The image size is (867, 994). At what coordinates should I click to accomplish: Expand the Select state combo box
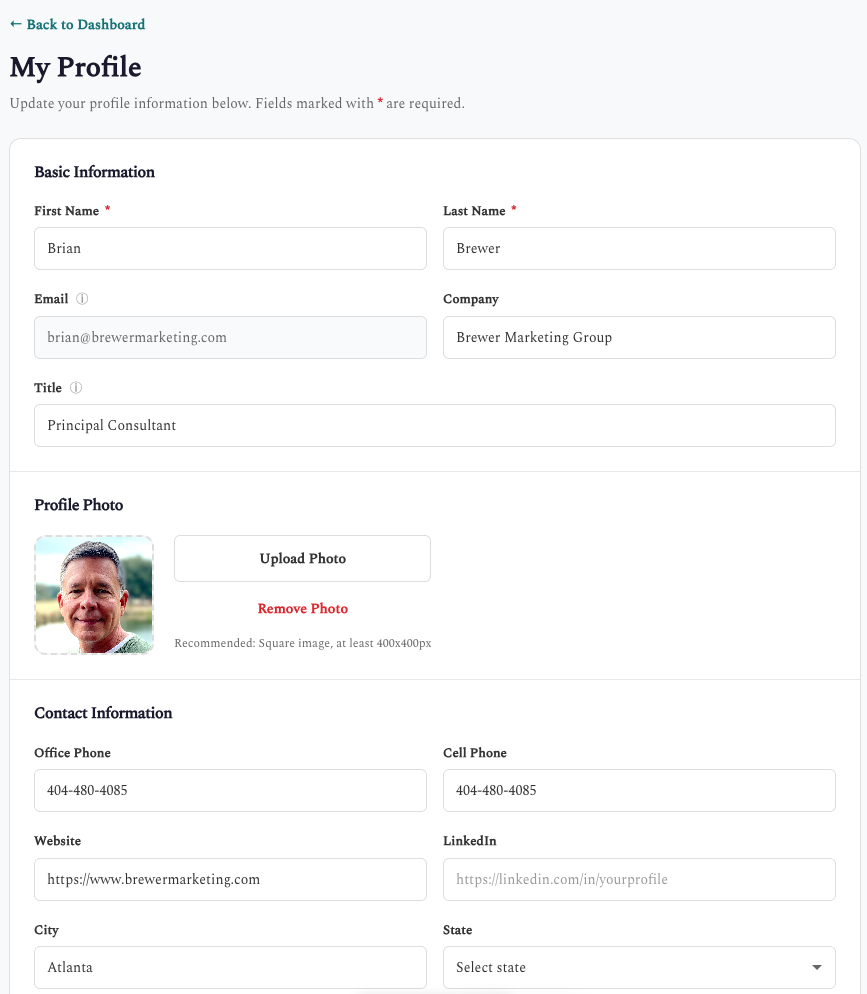639,967
